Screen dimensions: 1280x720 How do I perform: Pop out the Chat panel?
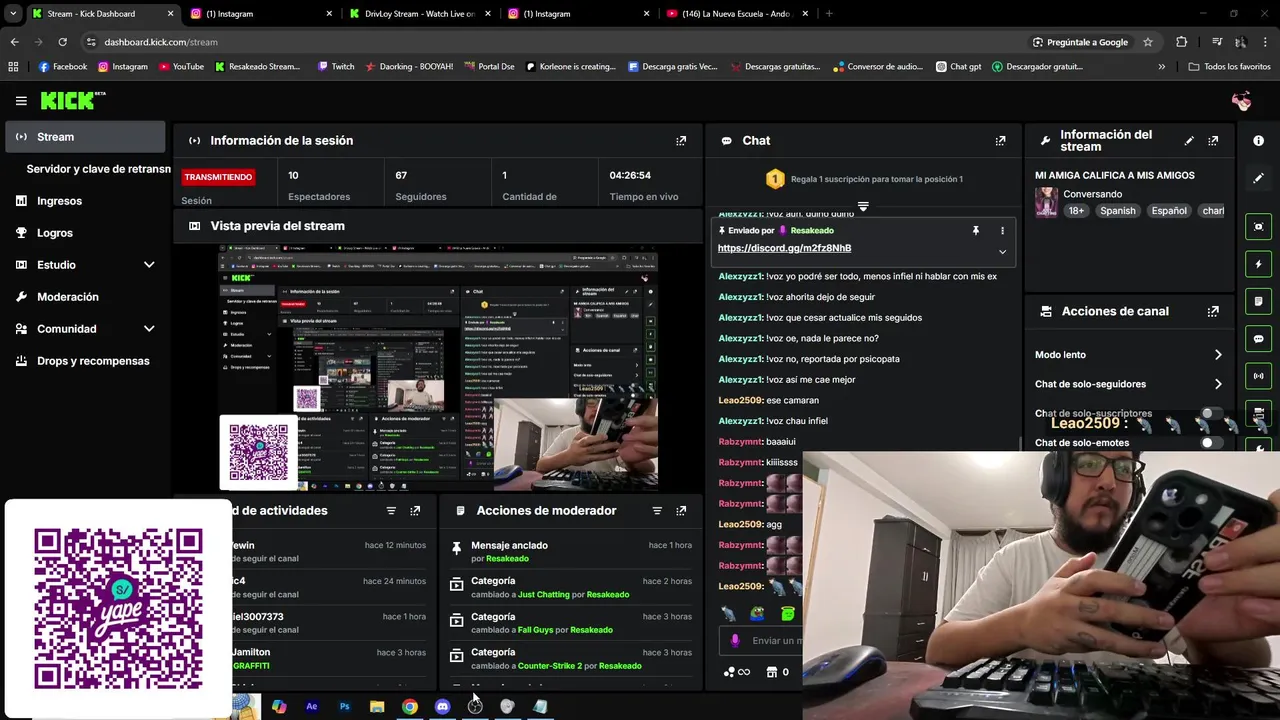pyautogui.click(x=1000, y=141)
